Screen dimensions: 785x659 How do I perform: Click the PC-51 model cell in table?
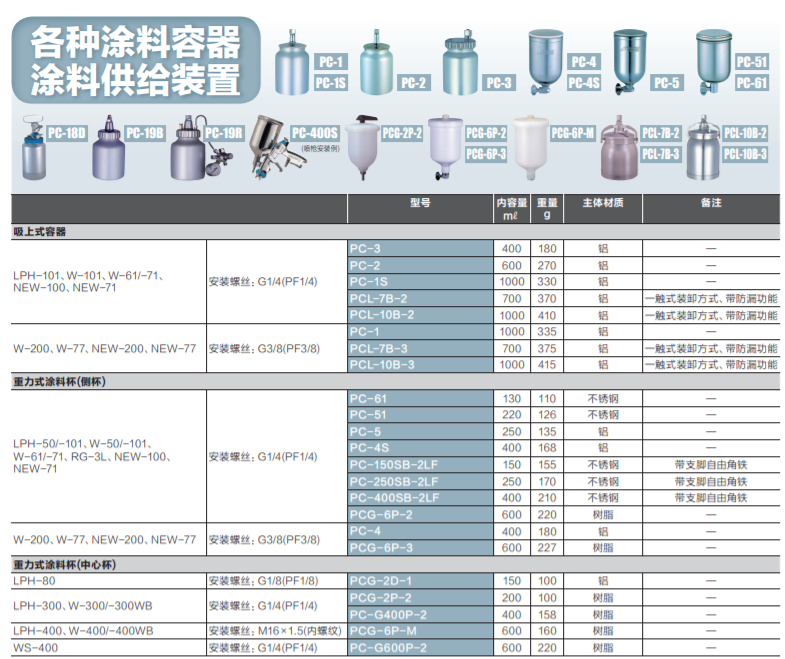(x=420, y=415)
